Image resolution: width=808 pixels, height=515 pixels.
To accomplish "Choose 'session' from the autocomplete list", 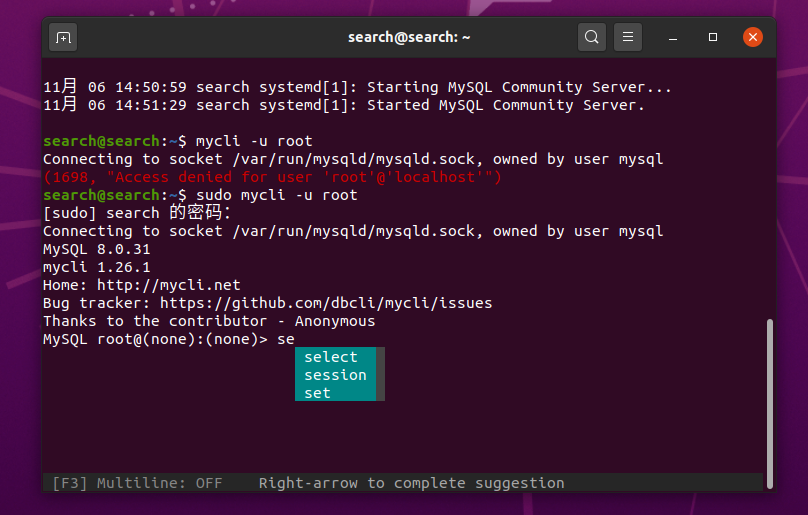I will 335,375.
